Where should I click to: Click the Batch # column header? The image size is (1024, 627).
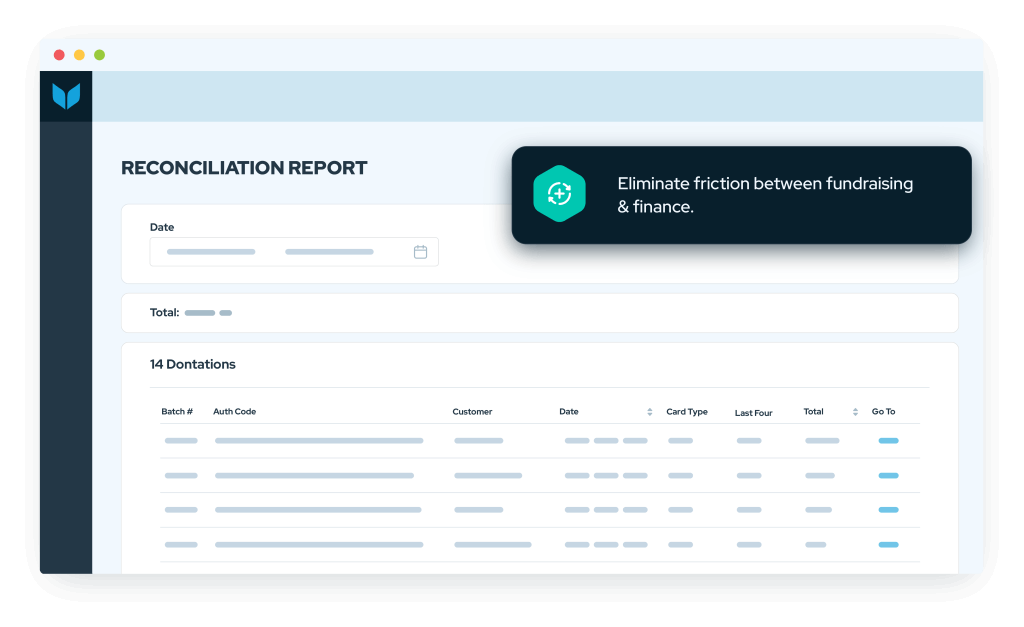coord(177,411)
